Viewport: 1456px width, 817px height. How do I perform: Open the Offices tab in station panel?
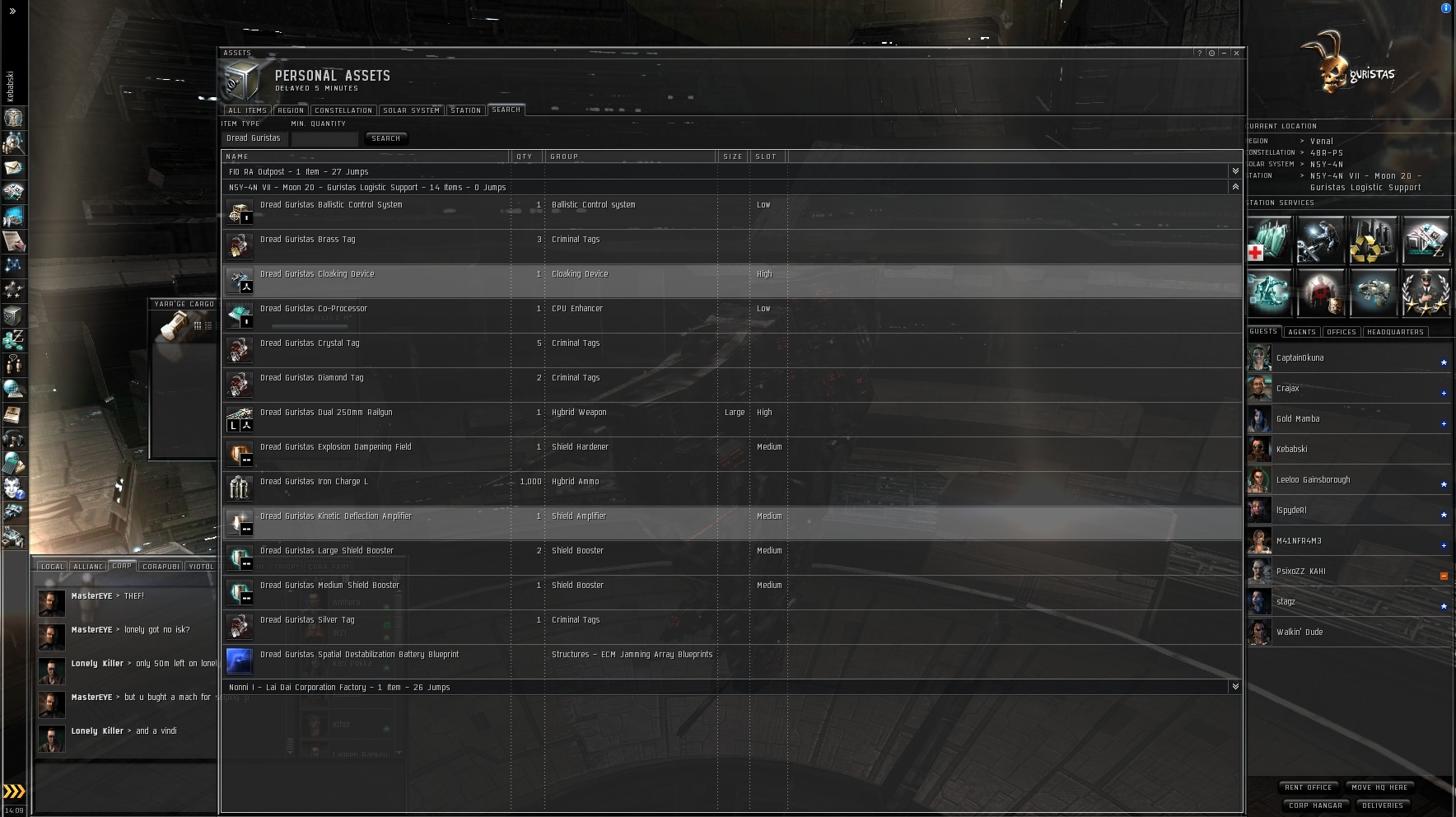[x=1341, y=332]
